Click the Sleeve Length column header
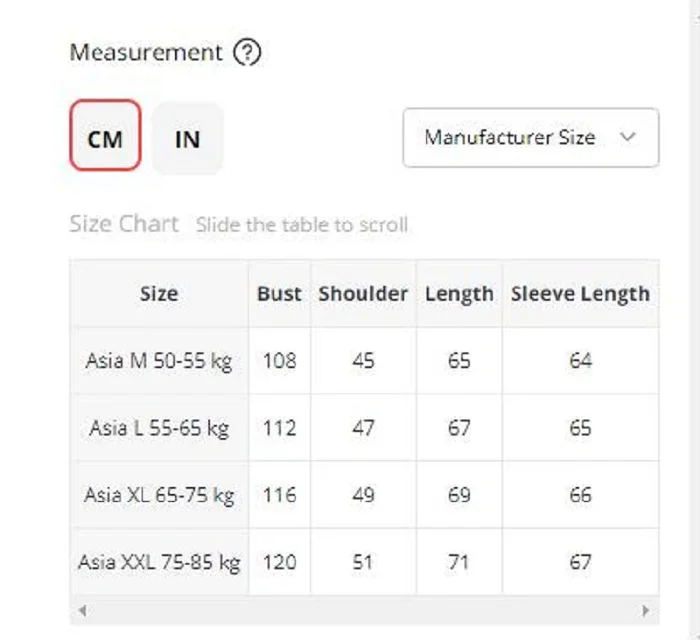Screen dimensions: 700x640 [580, 293]
